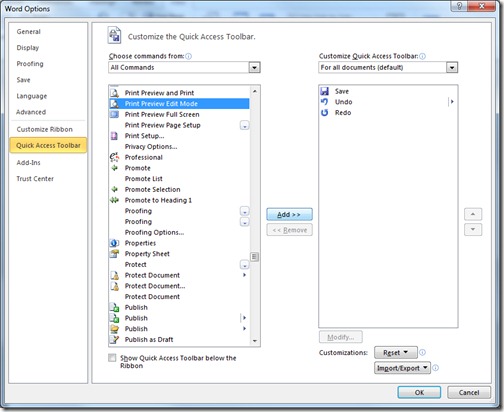This screenshot has width=504, height=412.
Task: Open the Add-Ins page
Action: (28, 163)
